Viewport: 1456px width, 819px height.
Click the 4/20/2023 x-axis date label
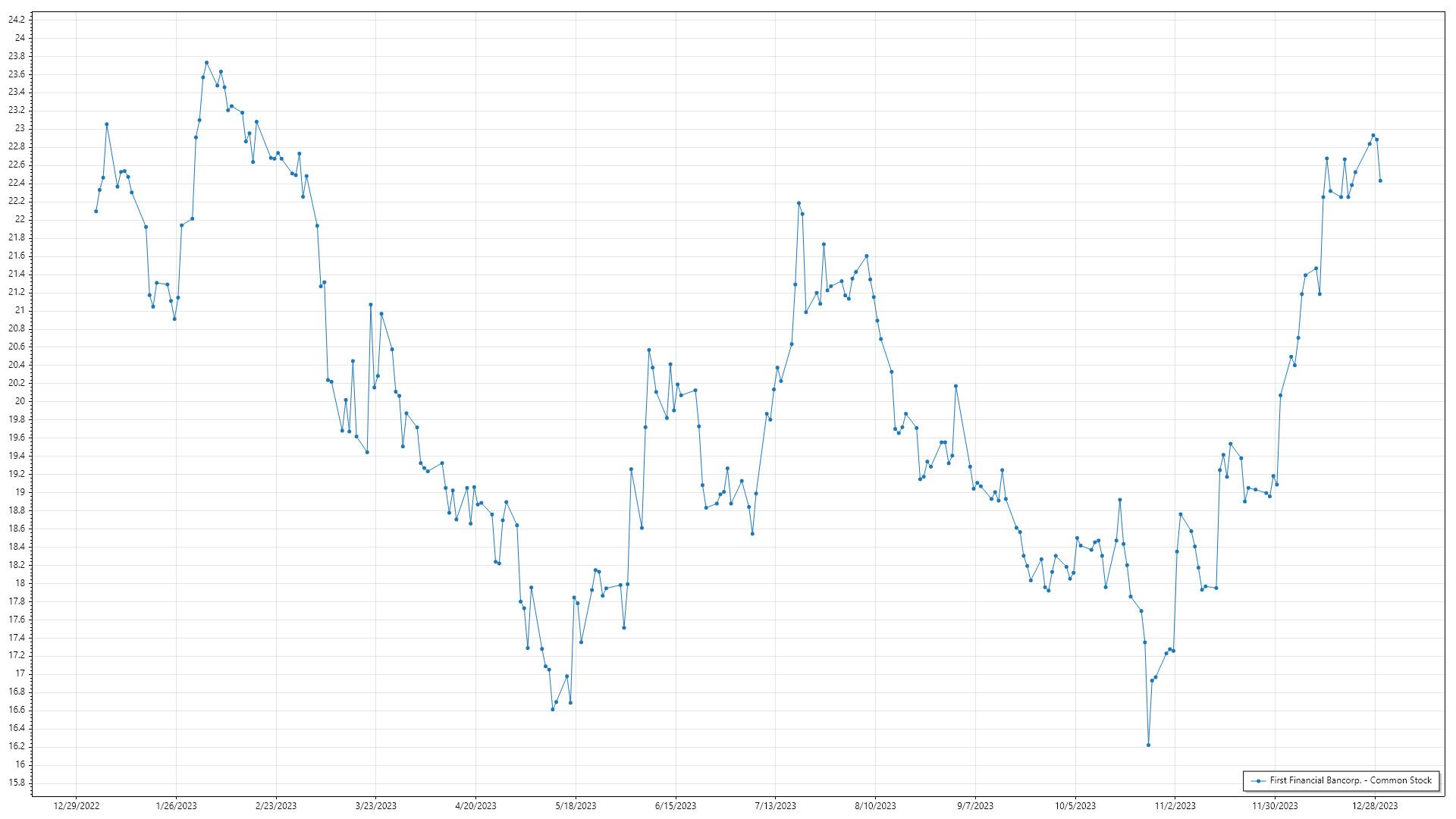coord(475,806)
